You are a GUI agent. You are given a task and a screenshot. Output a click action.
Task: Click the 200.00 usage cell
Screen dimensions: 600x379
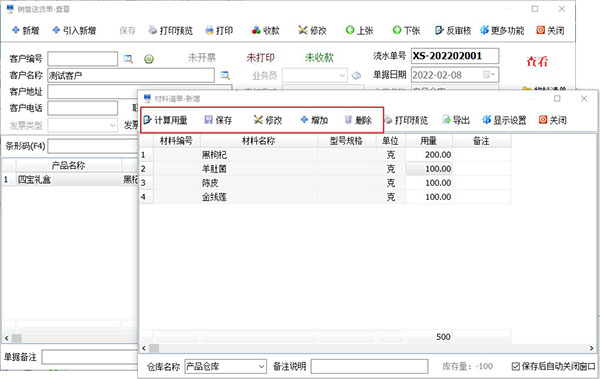pyautogui.click(x=429, y=155)
